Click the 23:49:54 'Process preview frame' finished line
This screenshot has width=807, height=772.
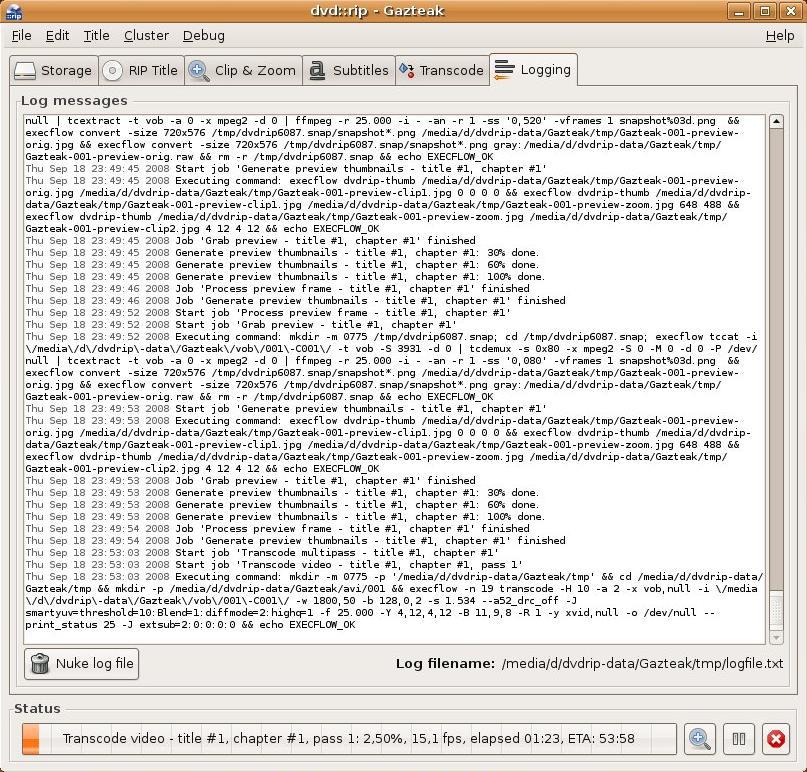[277, 529]
